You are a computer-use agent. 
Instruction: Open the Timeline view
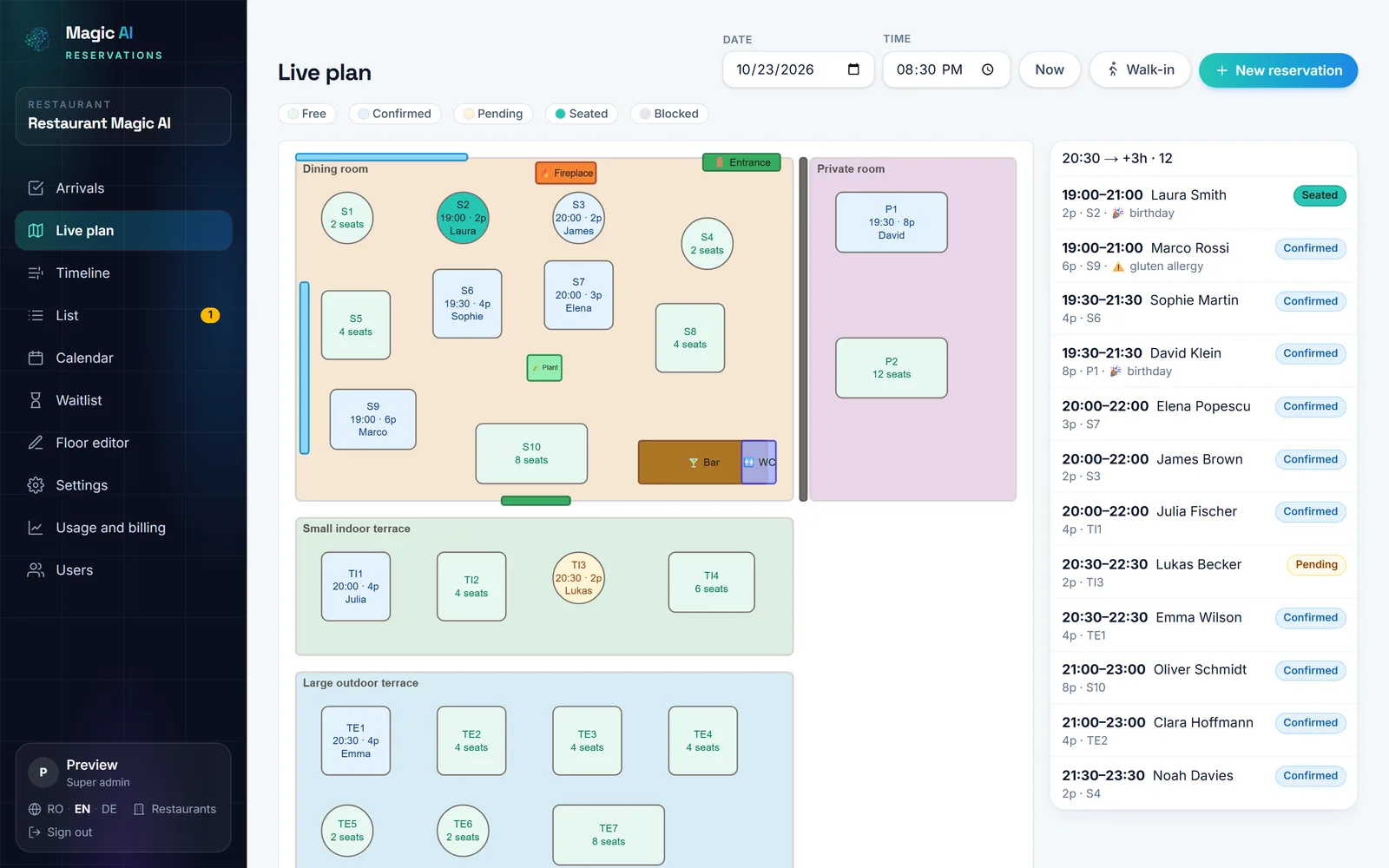coord(123,273)
